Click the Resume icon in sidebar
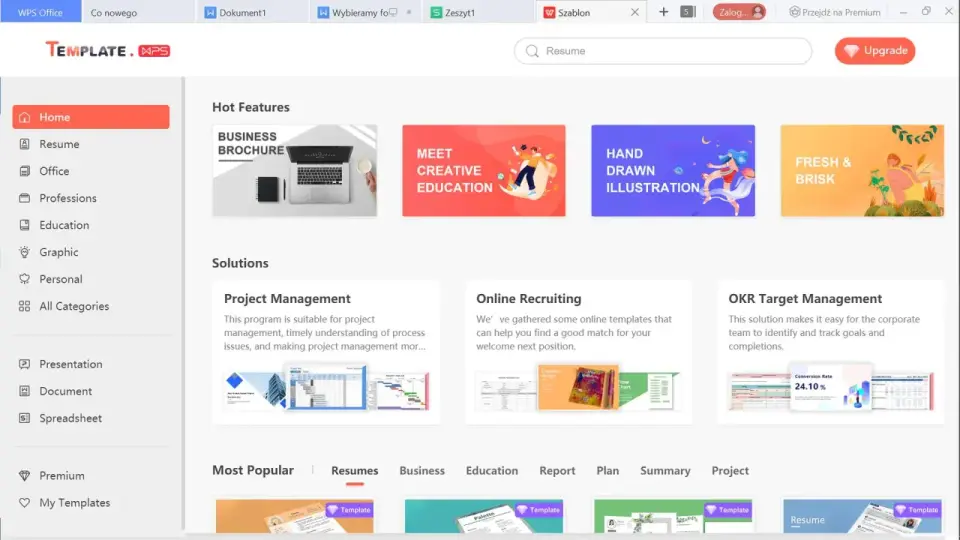The image size is (960, 540). (24, 144)
